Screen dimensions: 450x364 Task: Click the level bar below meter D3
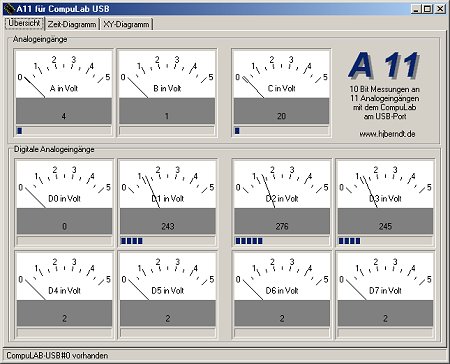(385, 241)
